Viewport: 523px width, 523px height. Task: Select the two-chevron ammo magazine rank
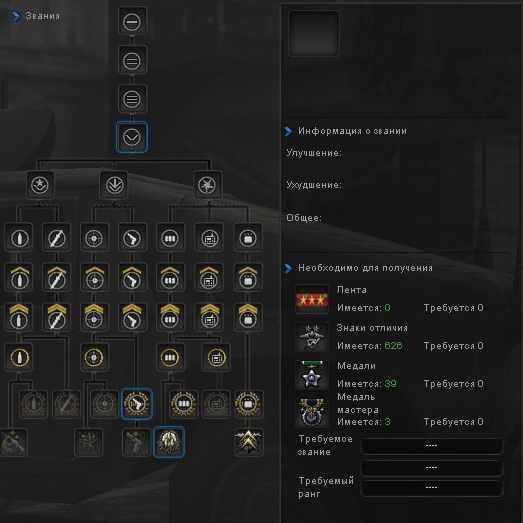170,317
